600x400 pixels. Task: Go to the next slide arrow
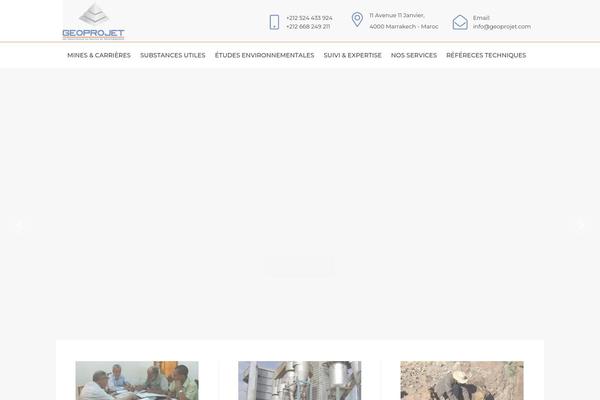pyautogui.click(x=580, y=226)
